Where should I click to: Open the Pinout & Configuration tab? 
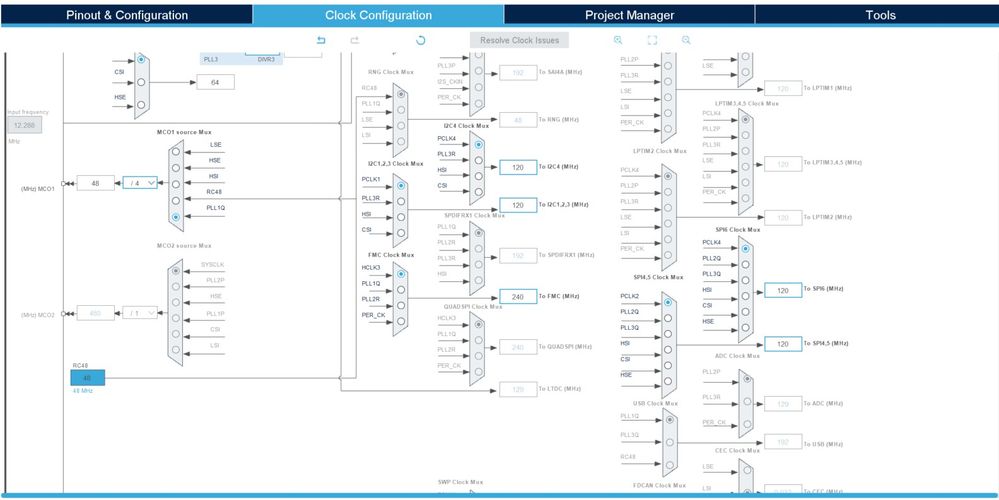[x=127, y=15]
